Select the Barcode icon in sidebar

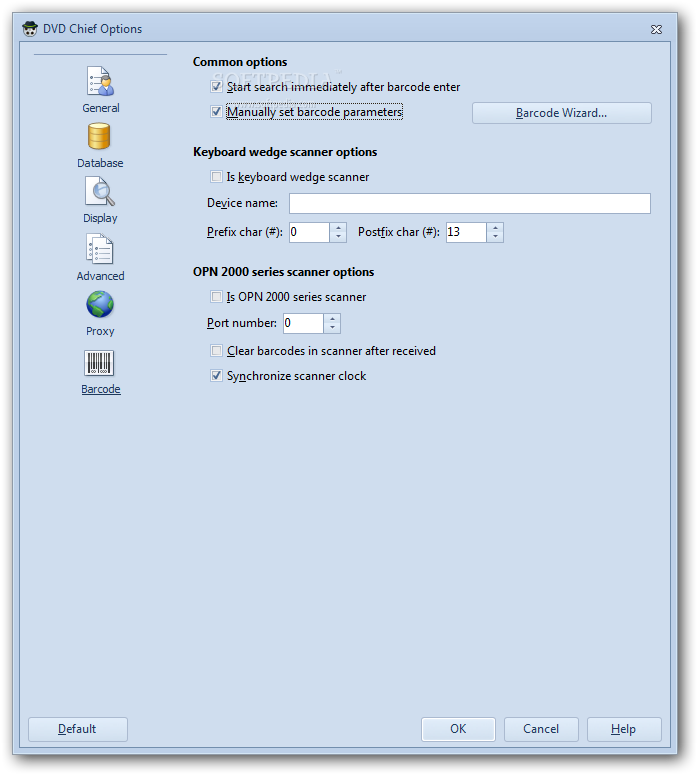click(x=99, y=363)
